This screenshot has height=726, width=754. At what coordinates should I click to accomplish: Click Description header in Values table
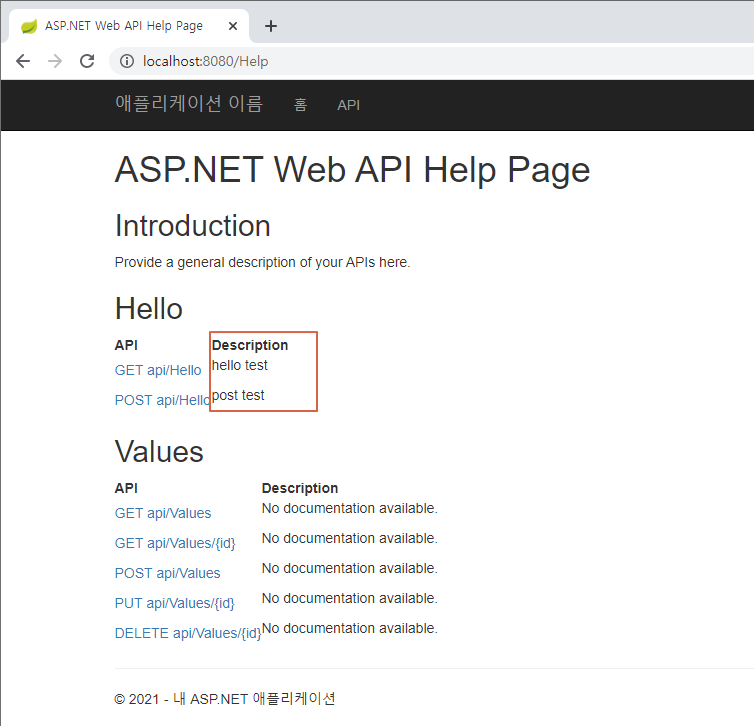click(300, 488)
